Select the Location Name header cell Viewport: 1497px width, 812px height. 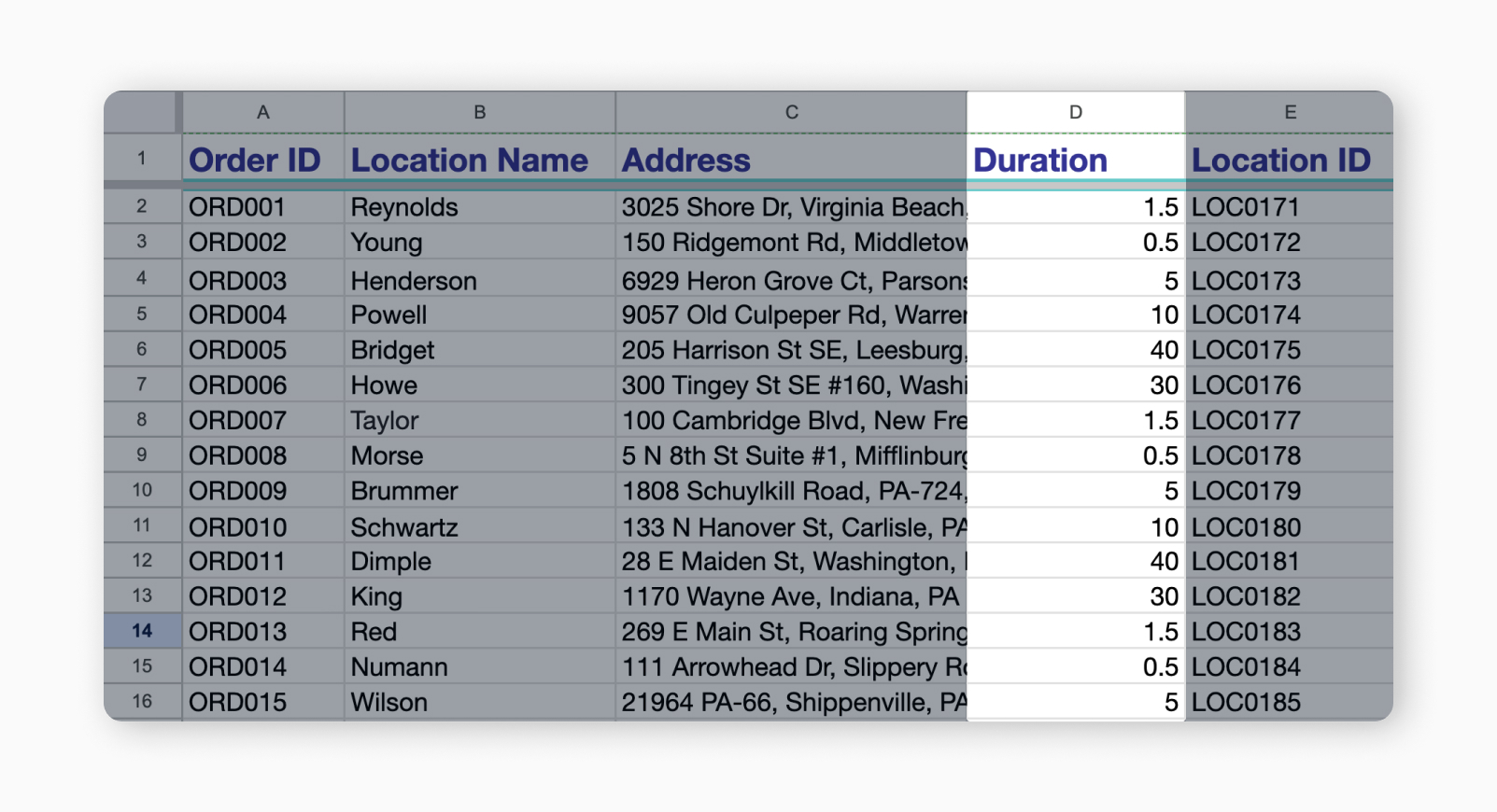(x=479, y=161)
